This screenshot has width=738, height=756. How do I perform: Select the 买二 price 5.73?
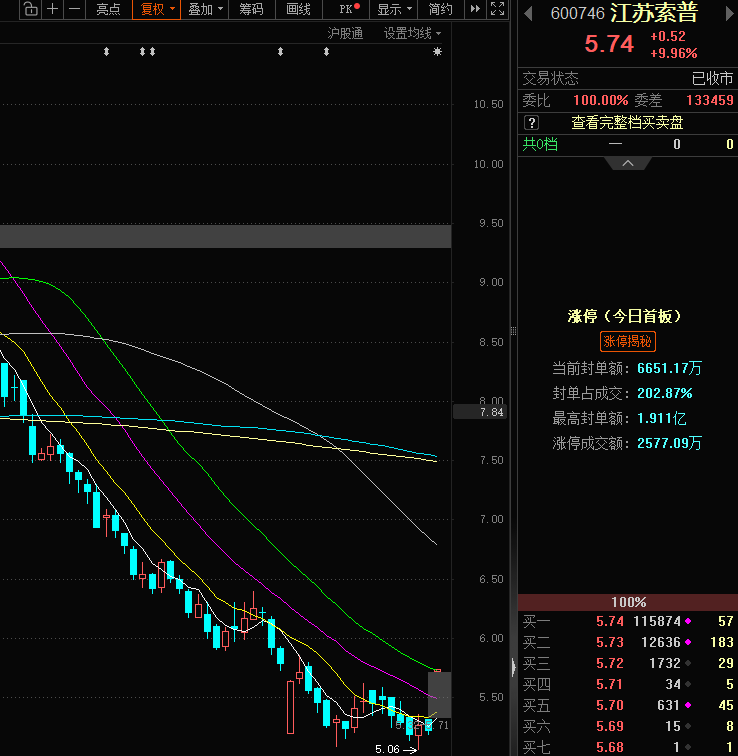pos(610,642)
